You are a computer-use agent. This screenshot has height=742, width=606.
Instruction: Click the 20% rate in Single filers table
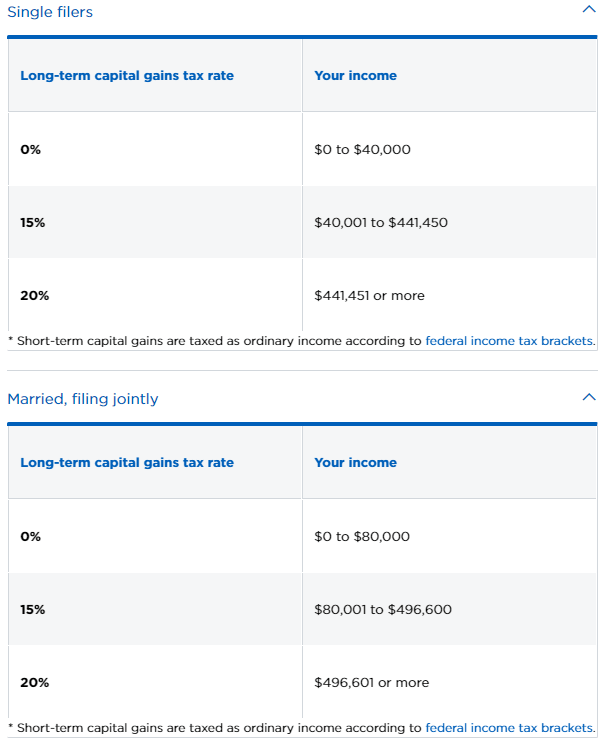click(x=34, y=296)
